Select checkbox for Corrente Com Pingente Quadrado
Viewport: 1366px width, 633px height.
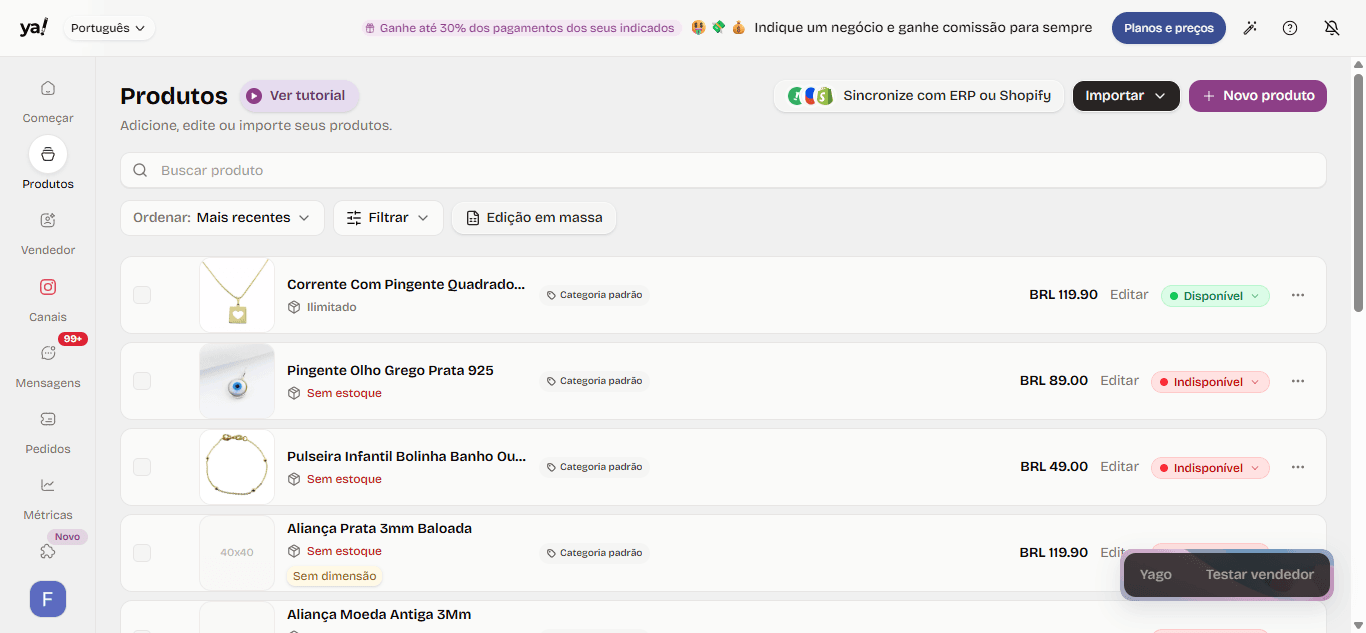point(142,295)
